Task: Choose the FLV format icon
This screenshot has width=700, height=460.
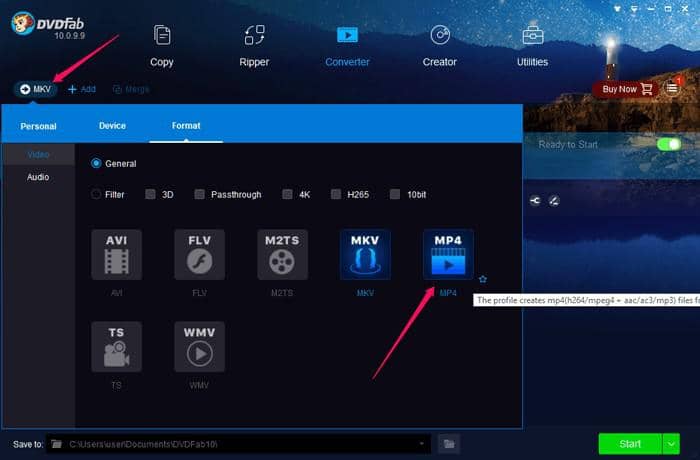Action: [x=199, y=255]
